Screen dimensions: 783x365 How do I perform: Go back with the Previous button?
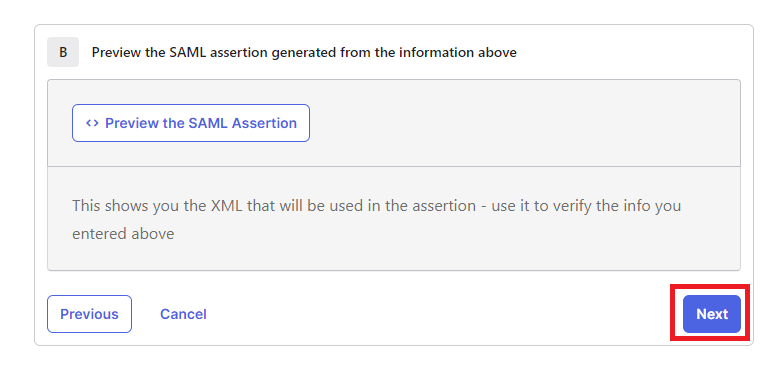pyautogui.click(x=89, y=314)
